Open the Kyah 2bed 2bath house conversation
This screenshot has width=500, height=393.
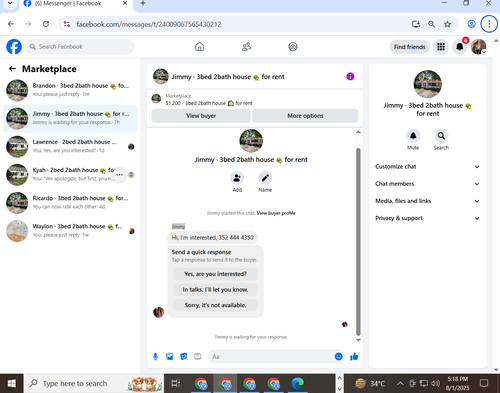pos(70,175)
